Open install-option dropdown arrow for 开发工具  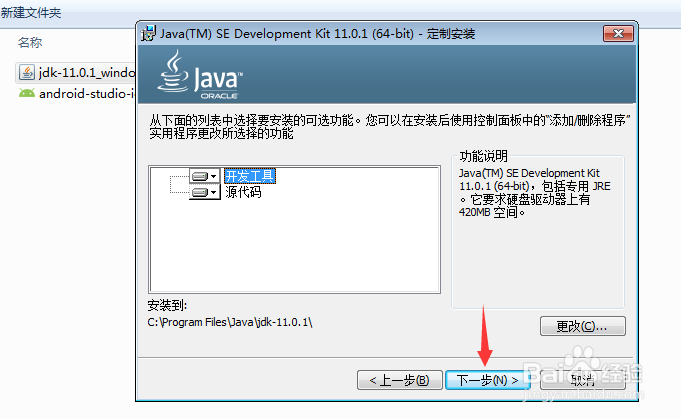coord(214,177)
